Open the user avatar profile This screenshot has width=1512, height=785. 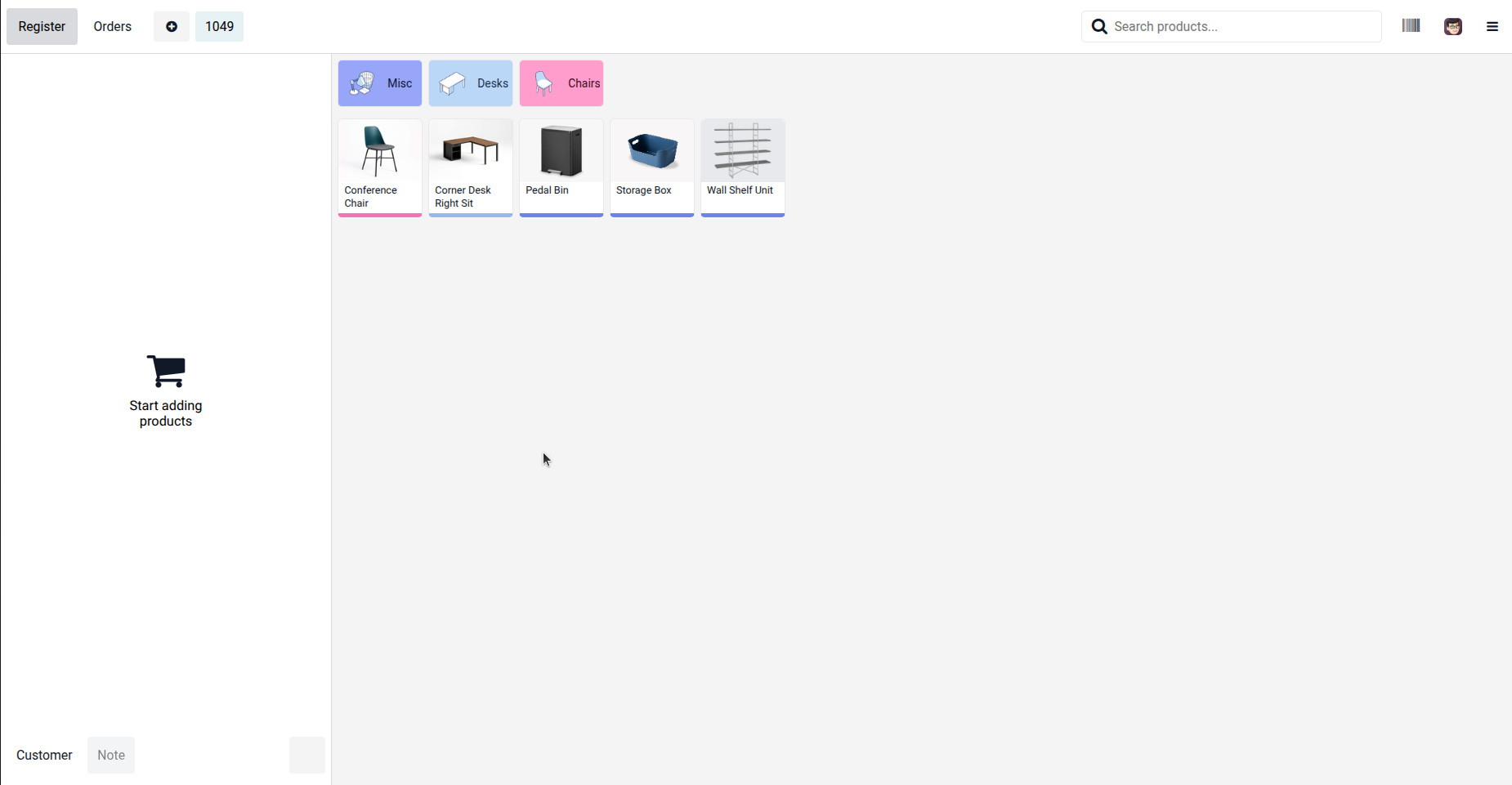pos(1453,26)
